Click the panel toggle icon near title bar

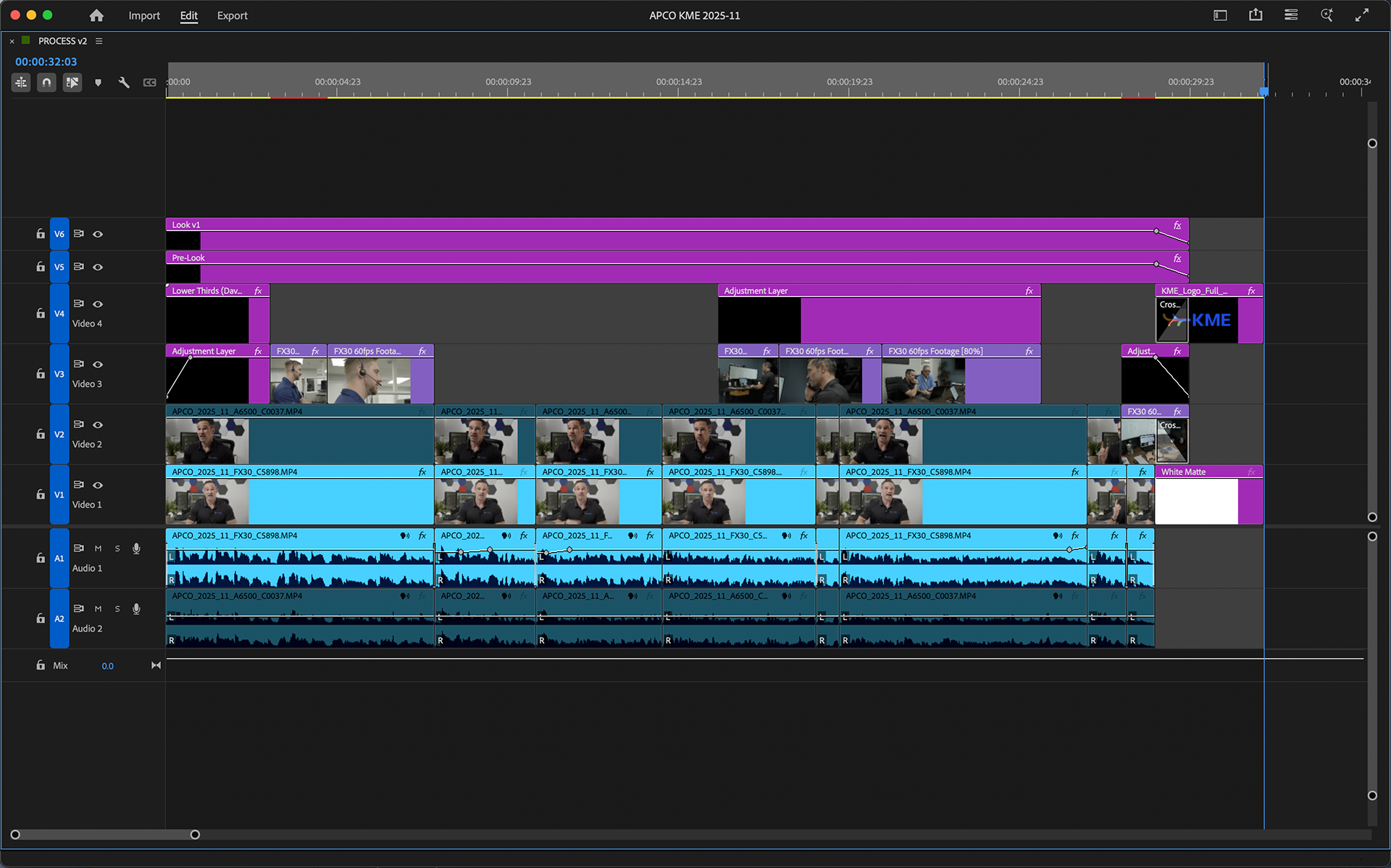(x=1220, y=14)
